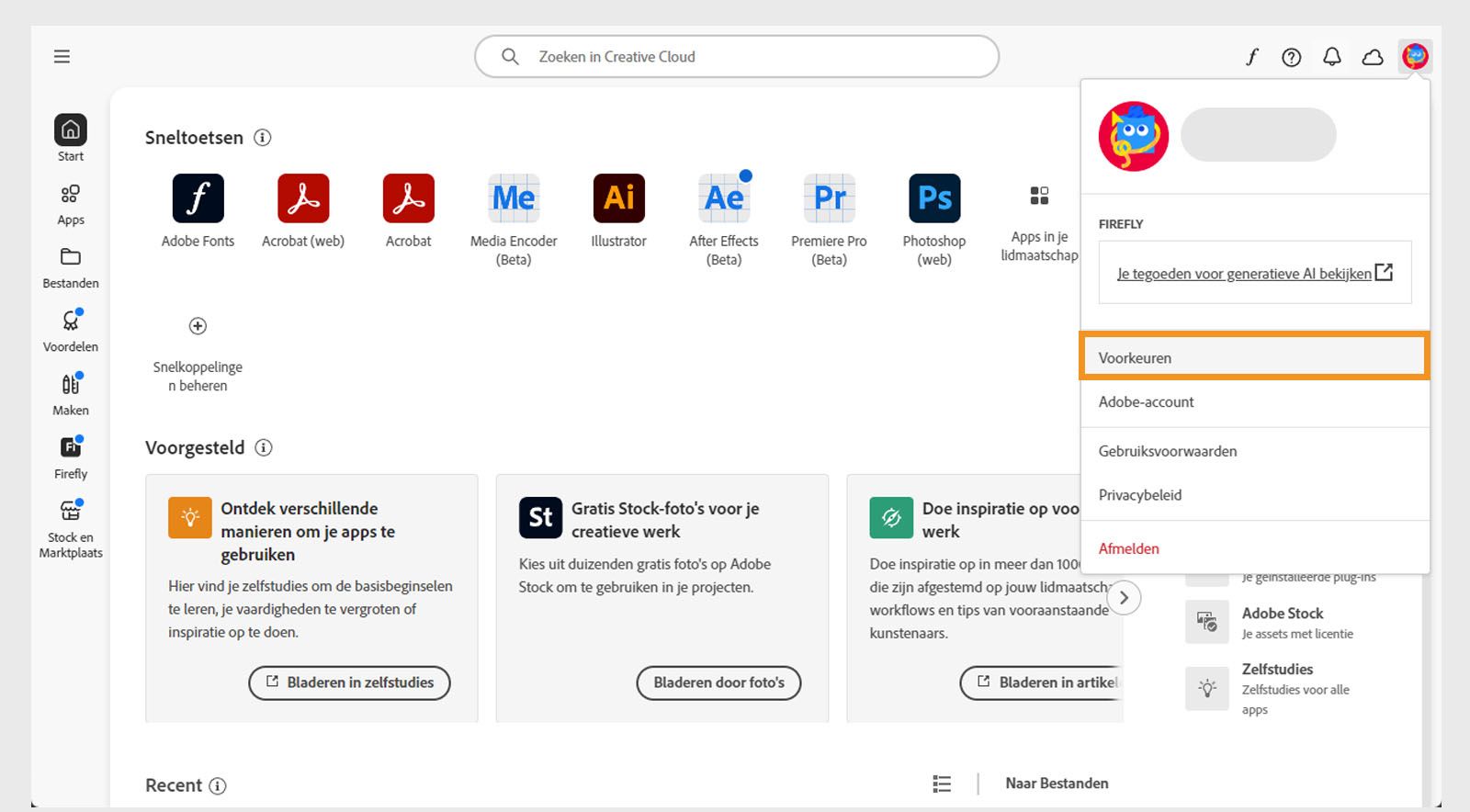Click Snelkoppelingen beheren plus icon
Image resolution: width=1470 pixels, height=812 pixels.
pos(198,326)
